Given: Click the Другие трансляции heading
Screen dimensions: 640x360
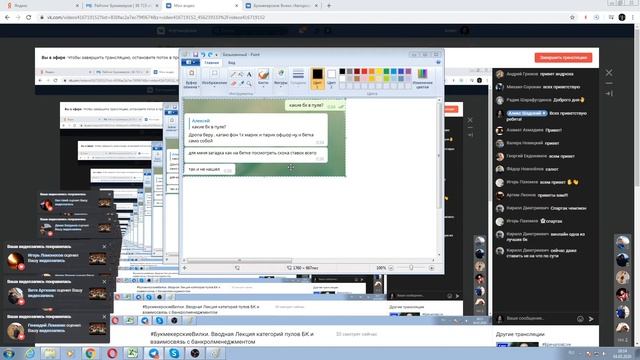Looking at the screenshot, I should (x=520, y=334).
